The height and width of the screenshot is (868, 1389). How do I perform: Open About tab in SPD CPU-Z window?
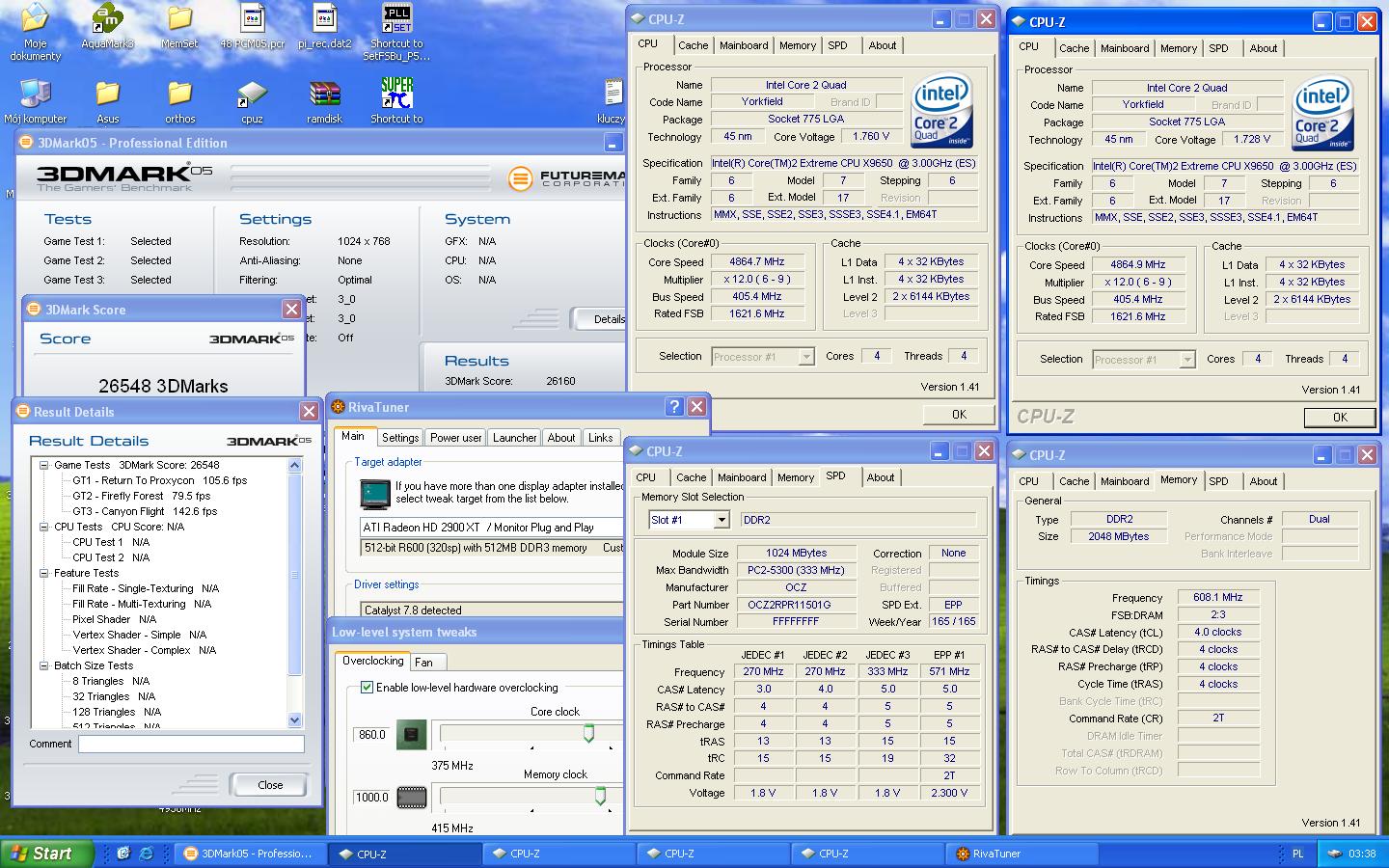coord(880,477)
